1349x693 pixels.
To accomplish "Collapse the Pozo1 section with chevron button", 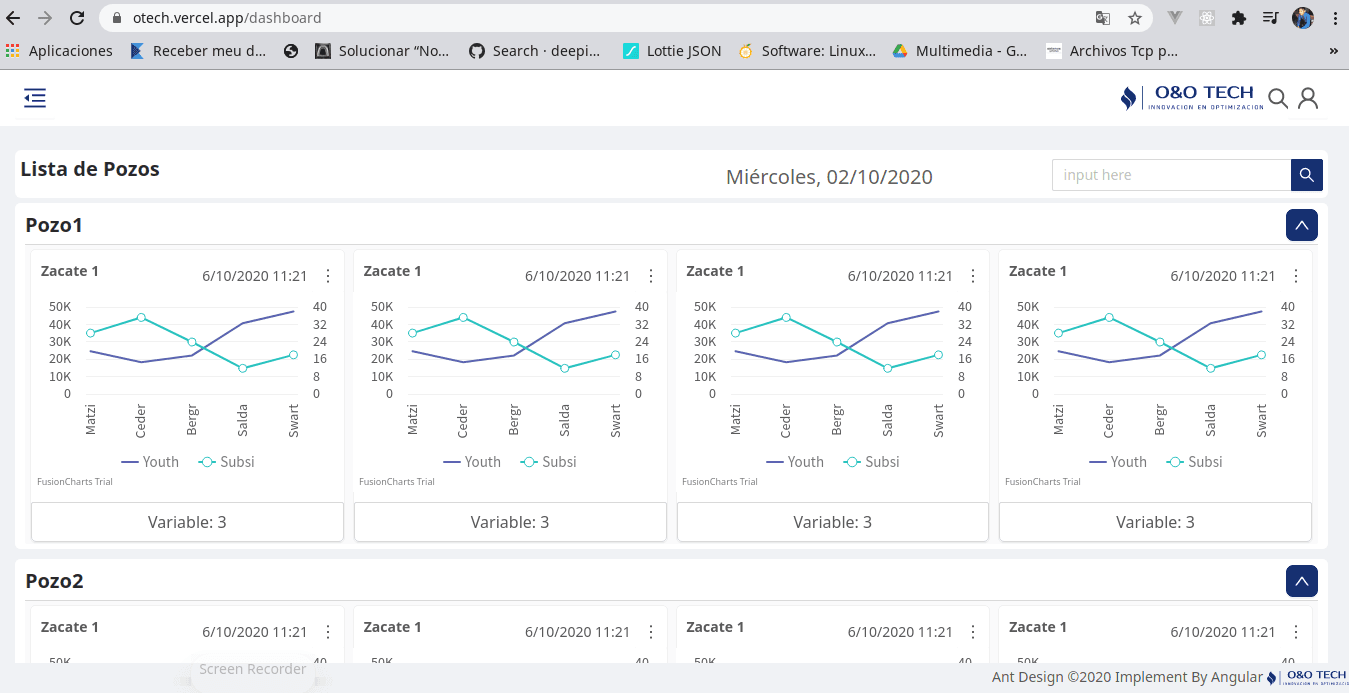I will point(1302,225).
